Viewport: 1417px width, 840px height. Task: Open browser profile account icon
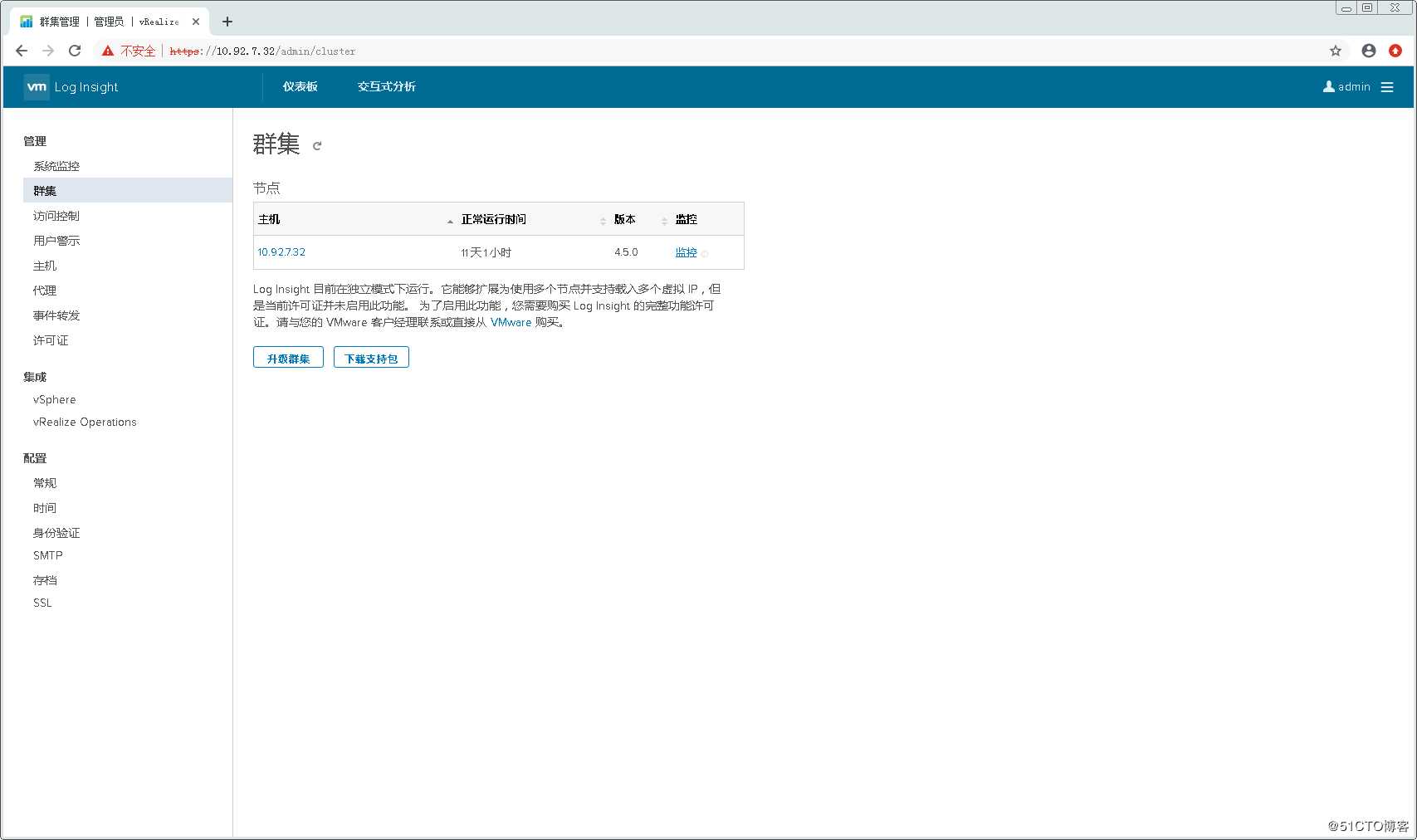coord(1369,51)
